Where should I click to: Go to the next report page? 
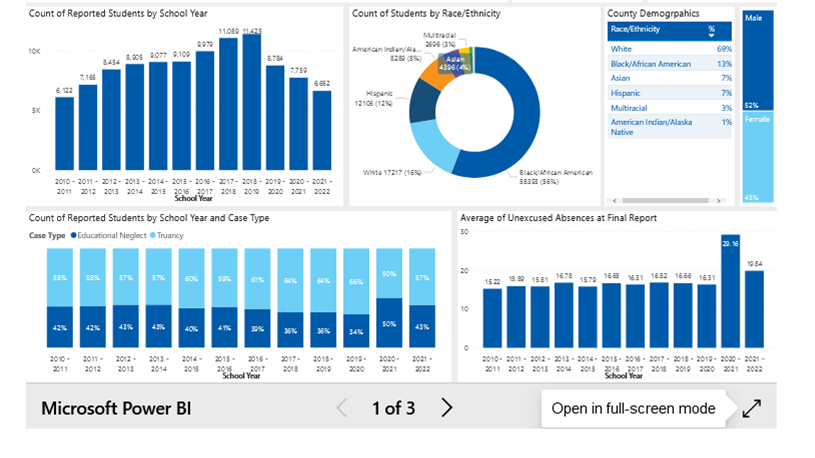point(447,407)
